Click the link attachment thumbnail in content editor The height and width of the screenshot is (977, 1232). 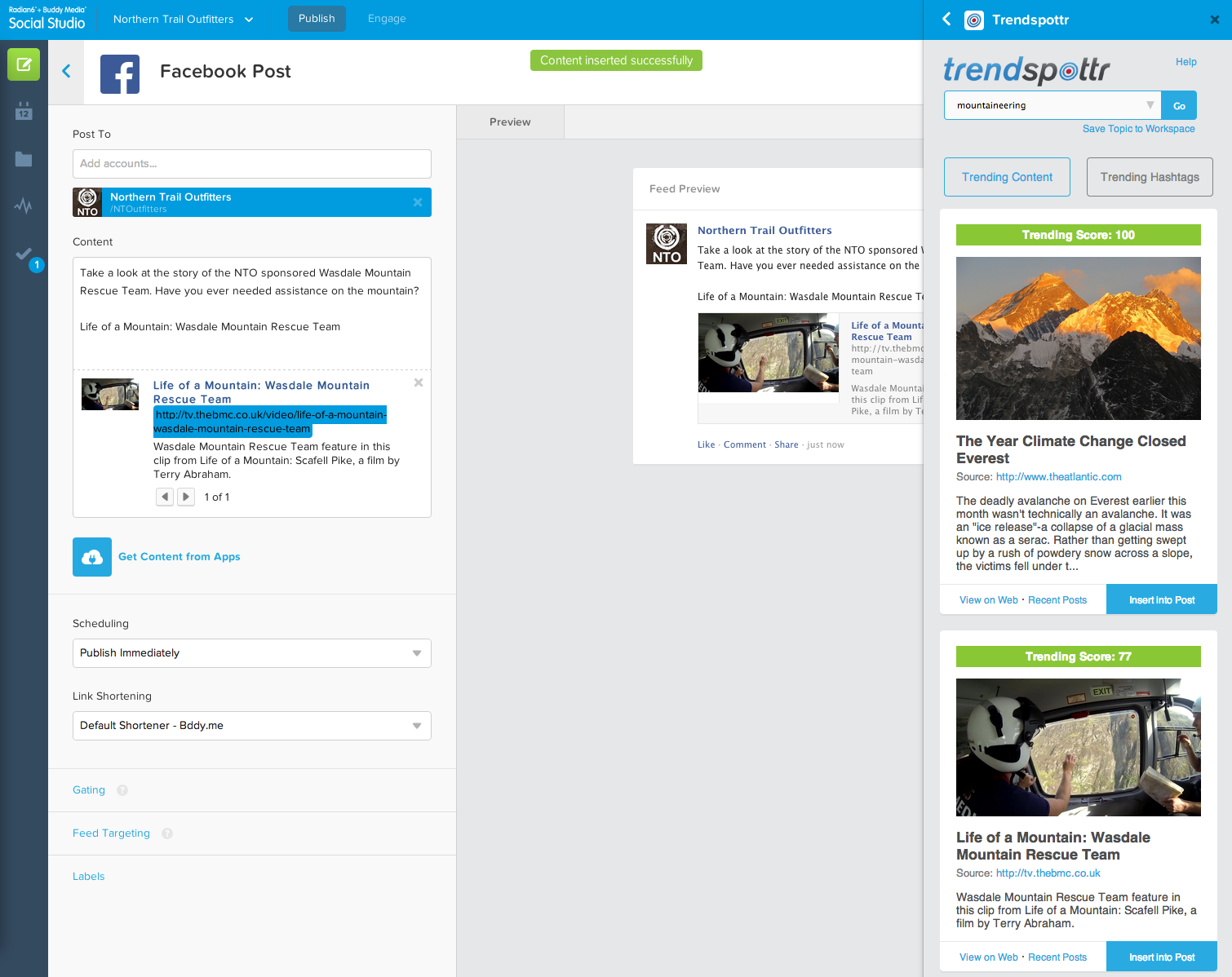[x=110, y=394]
